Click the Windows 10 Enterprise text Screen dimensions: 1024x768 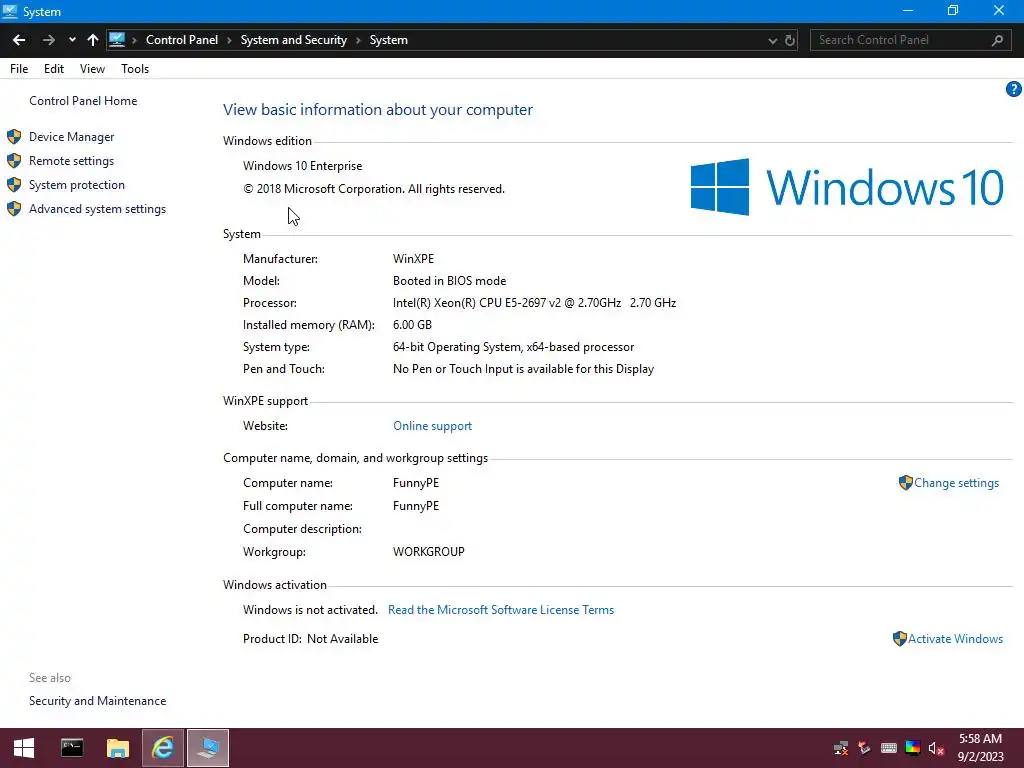[x=302, y=166]
